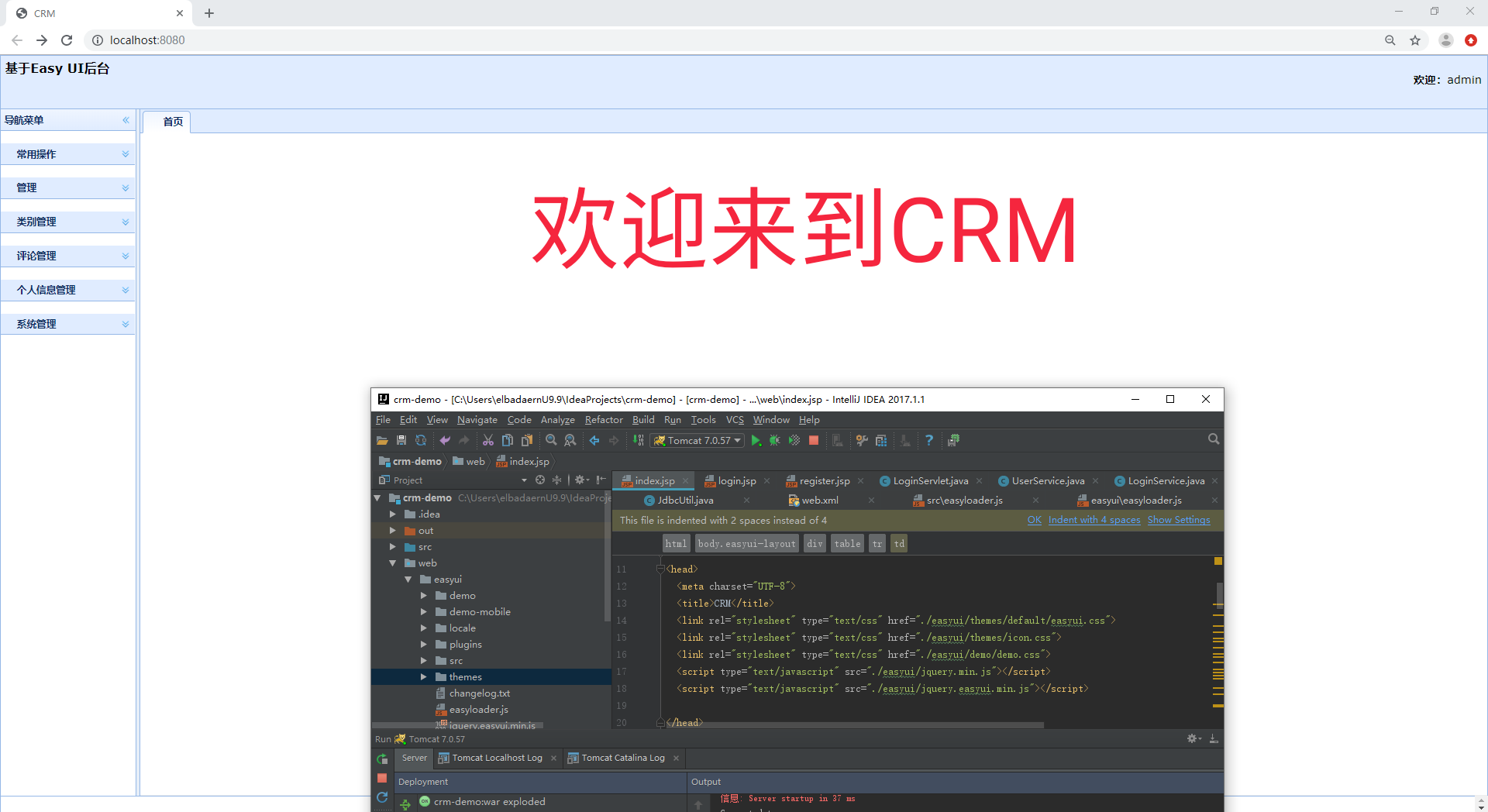Open Run panel gear settings
Image resolution: width=1488 pixels, height=812 pixels.
pos(1194,738)
